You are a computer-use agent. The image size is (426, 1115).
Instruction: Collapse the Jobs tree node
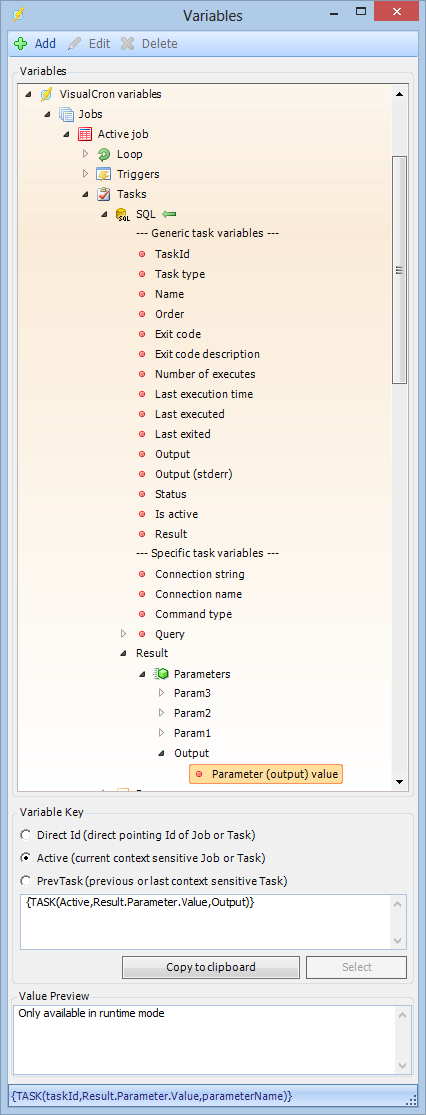48,114
